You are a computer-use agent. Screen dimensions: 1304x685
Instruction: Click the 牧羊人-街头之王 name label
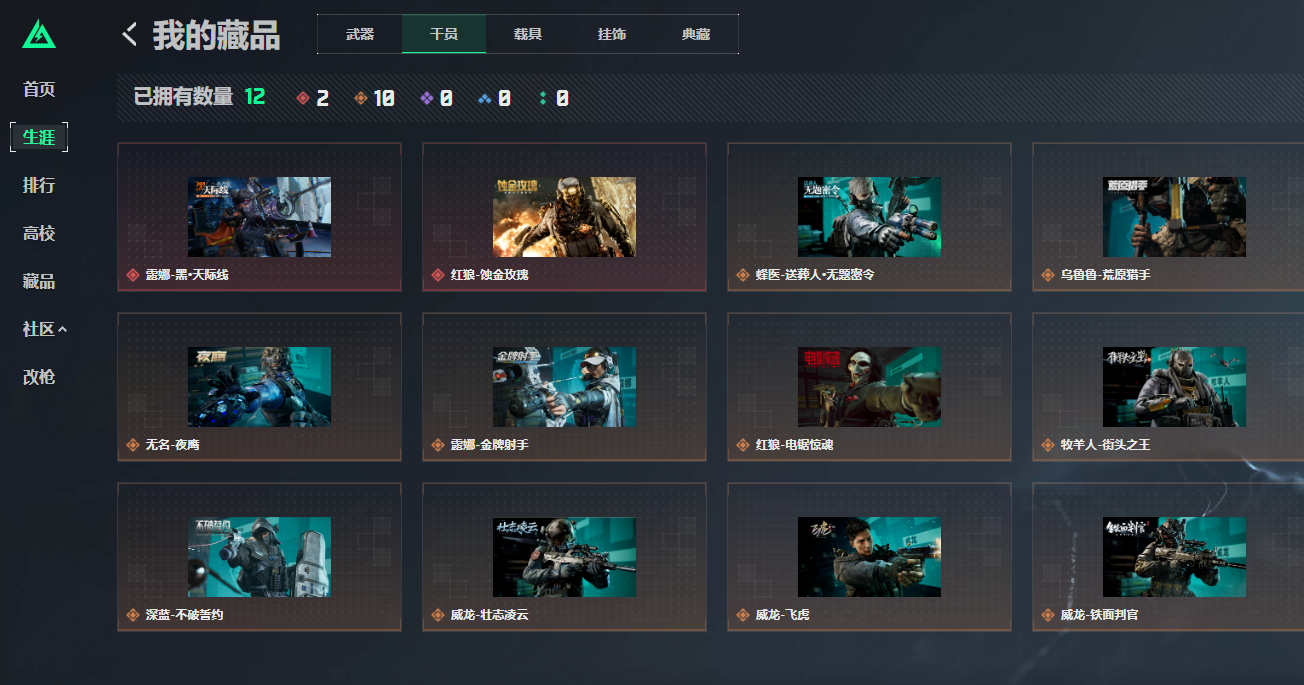point(1105,445)
